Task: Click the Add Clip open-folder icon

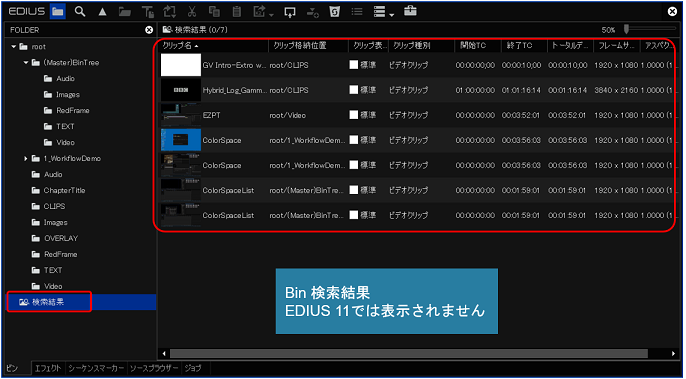Action: (125, 12)
